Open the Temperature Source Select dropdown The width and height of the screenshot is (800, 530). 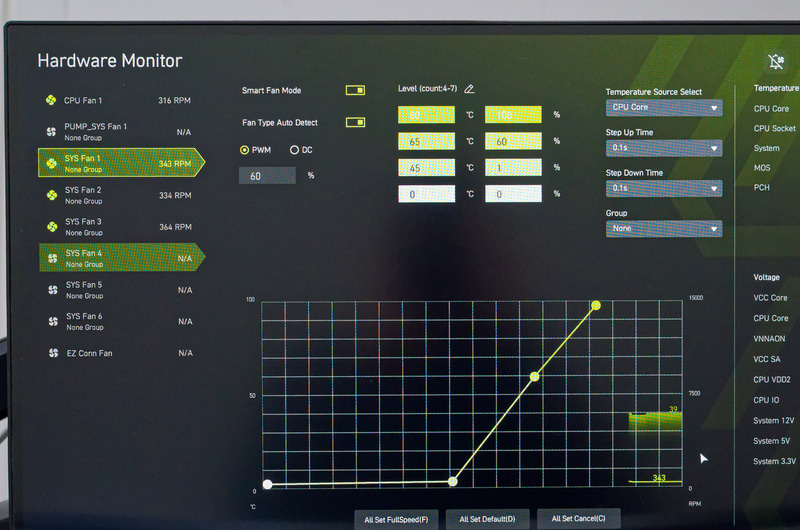pyautogui.click(x=664, y=108)
